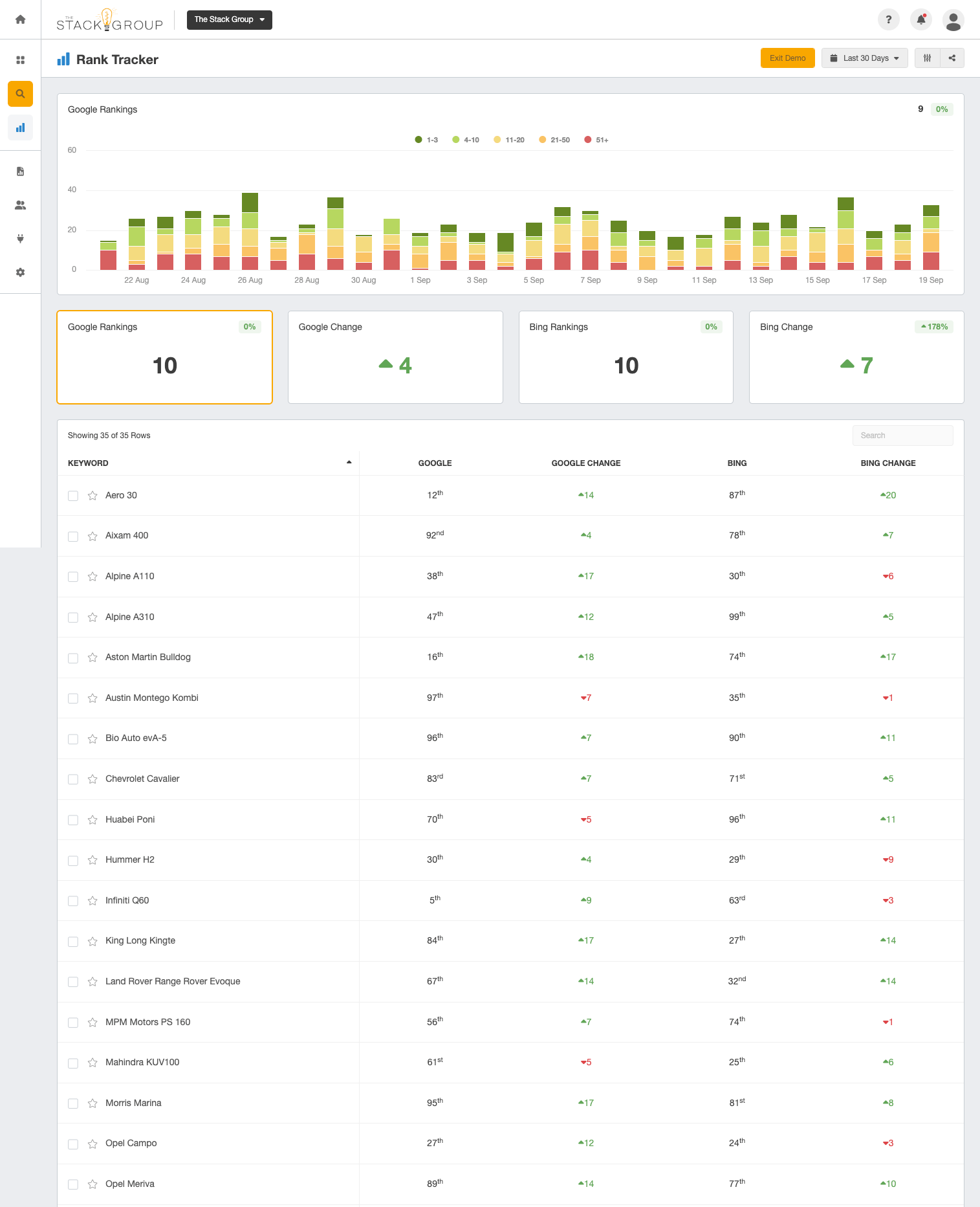
Task: Open user profile avatar
Action: tap(953, 19)
